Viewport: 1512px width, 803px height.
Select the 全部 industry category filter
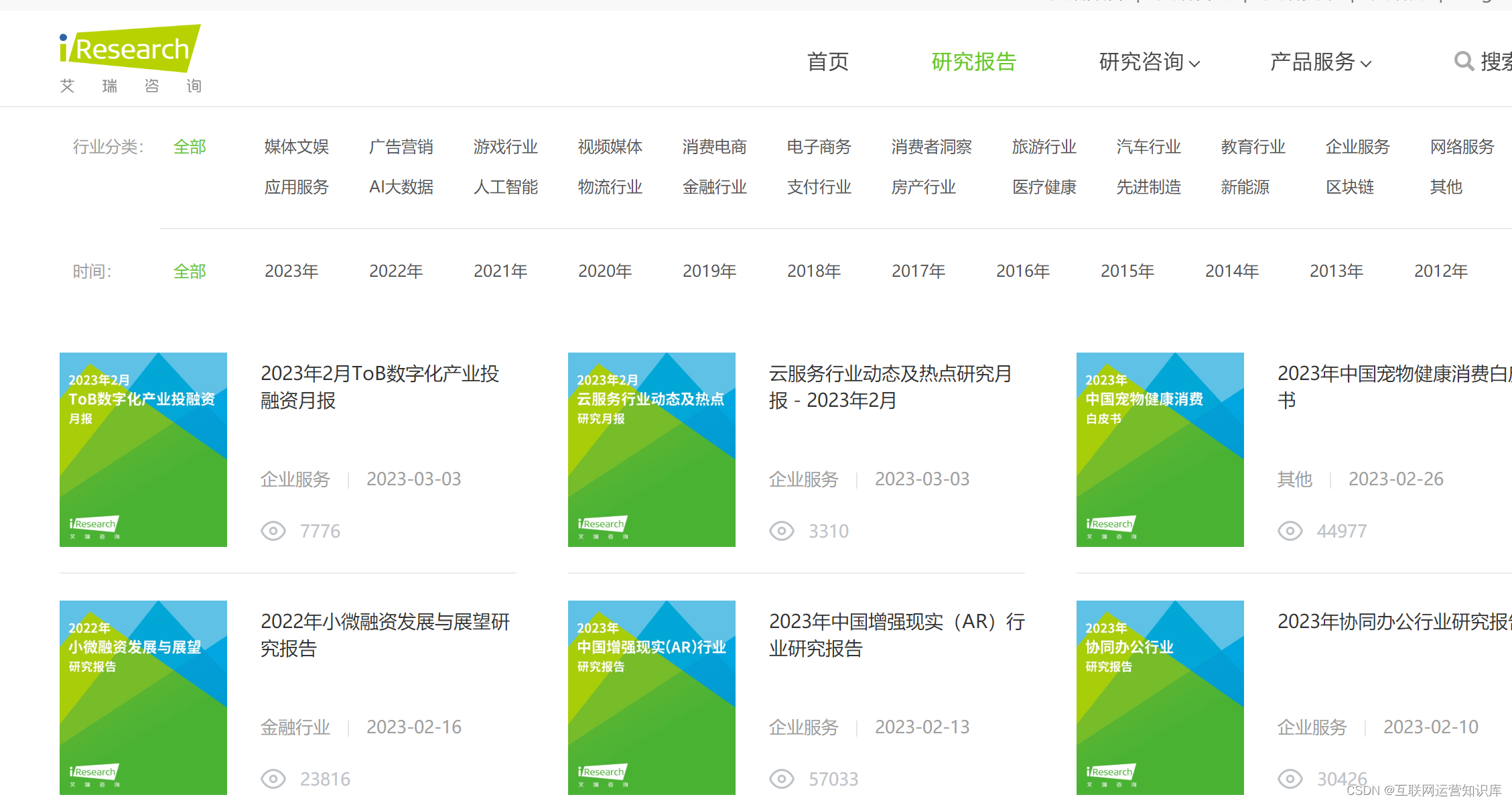pos(190,147)
